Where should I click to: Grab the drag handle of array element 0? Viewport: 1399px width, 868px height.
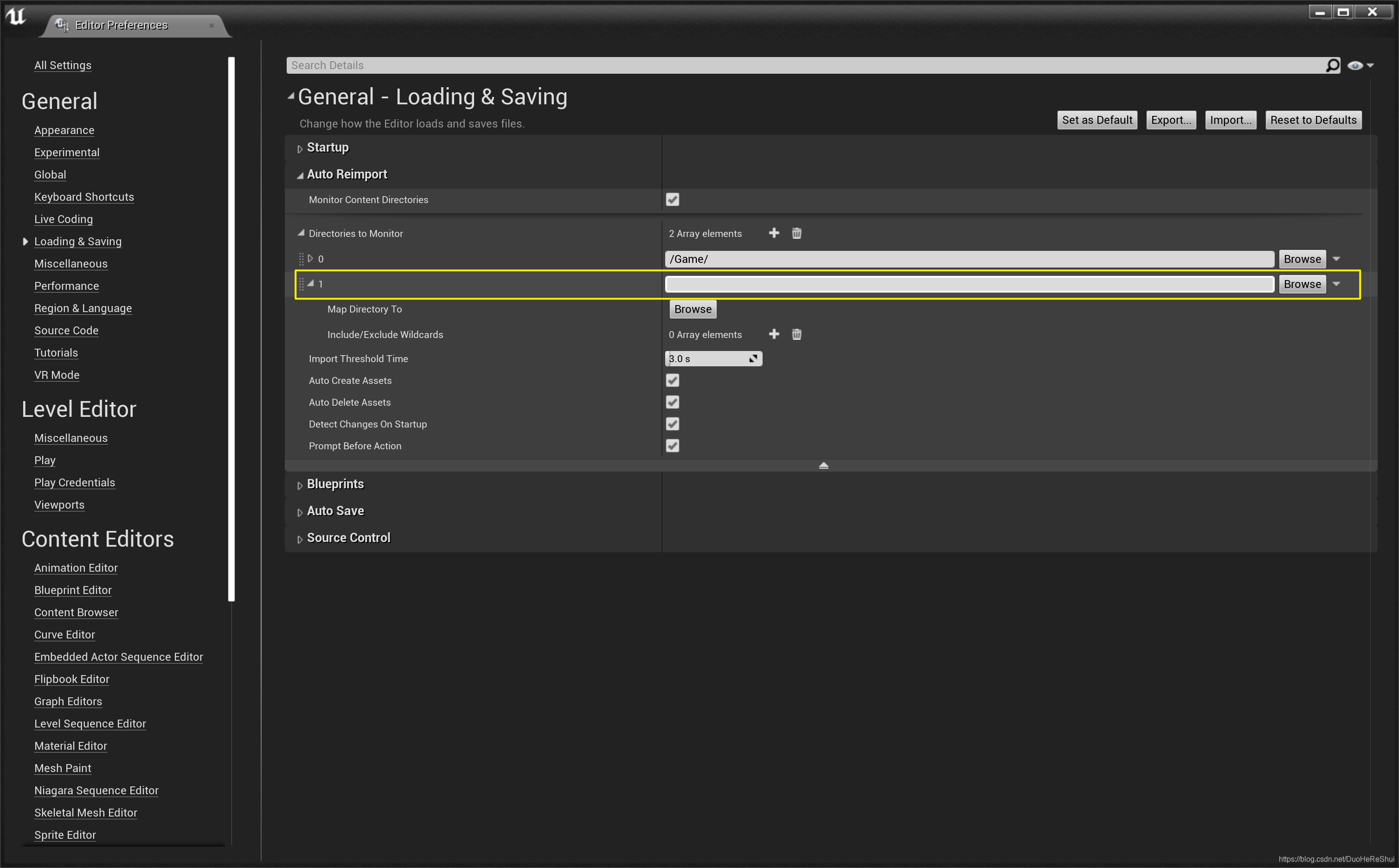301,259
